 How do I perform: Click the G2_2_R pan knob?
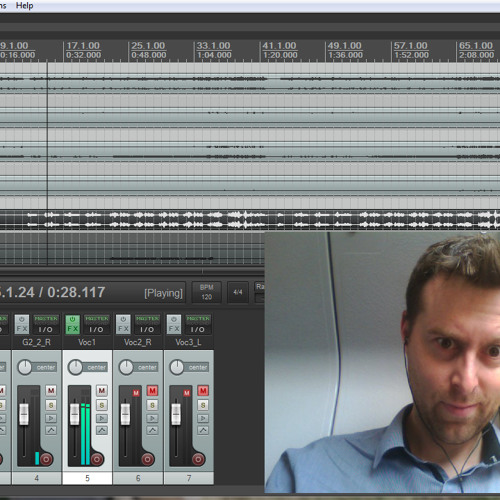point(25,367)
